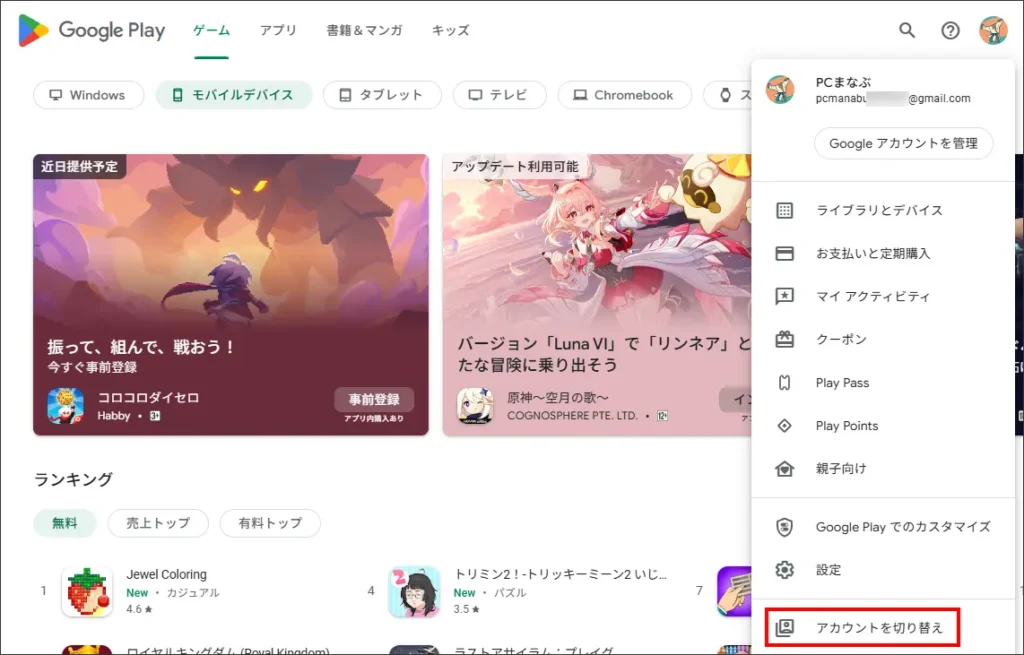Open お支払いと定期購入 menu item
1024x655 pixels.
pyautogui.click(x=872, y=254)
